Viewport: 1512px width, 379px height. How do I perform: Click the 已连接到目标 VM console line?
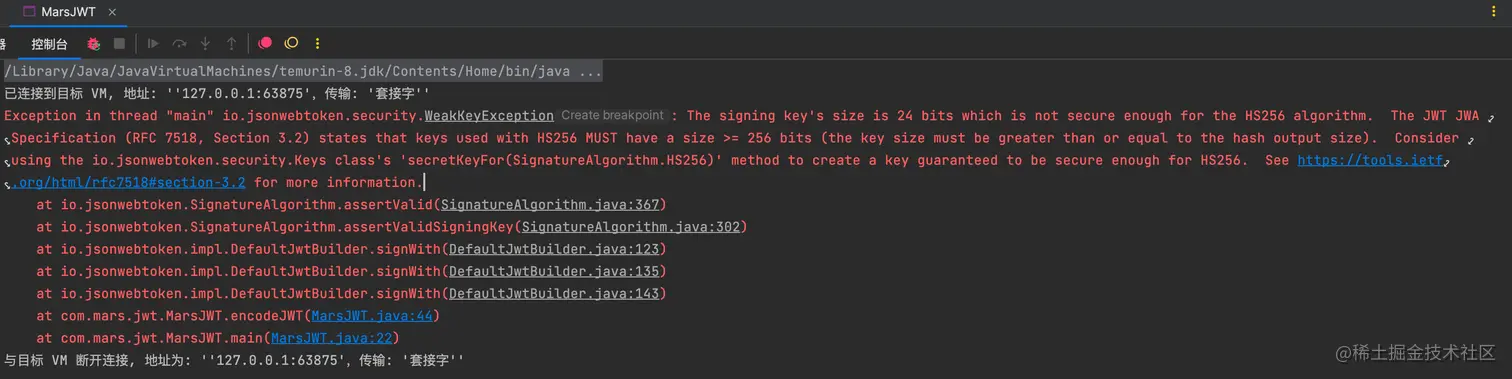(x=217, y=94)
